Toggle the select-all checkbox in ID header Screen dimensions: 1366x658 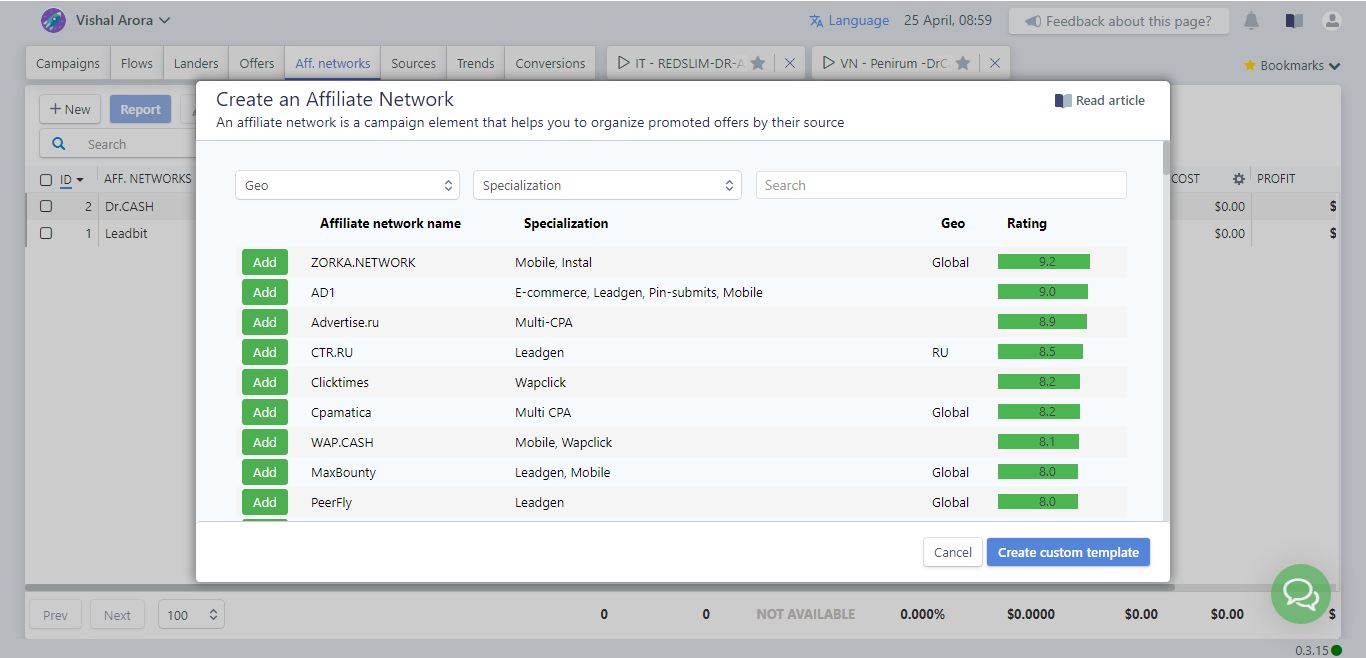click(x=46, y=180)
